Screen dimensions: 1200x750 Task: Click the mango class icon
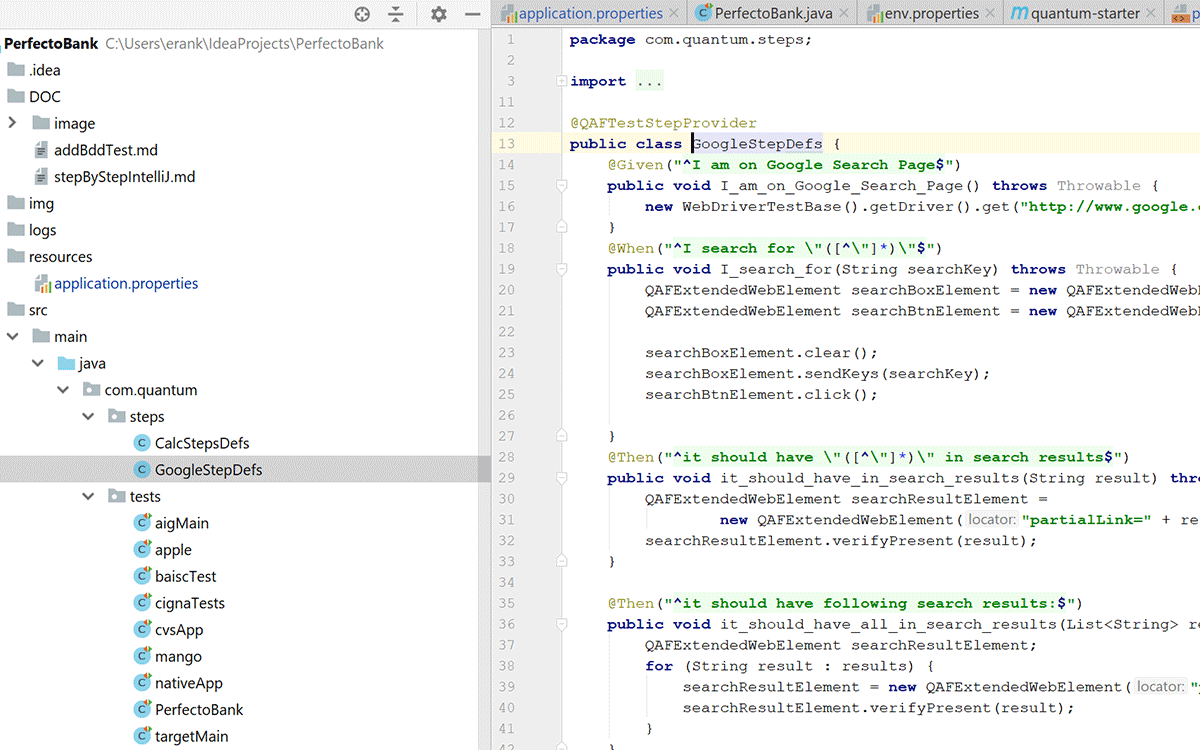point(142,656)
